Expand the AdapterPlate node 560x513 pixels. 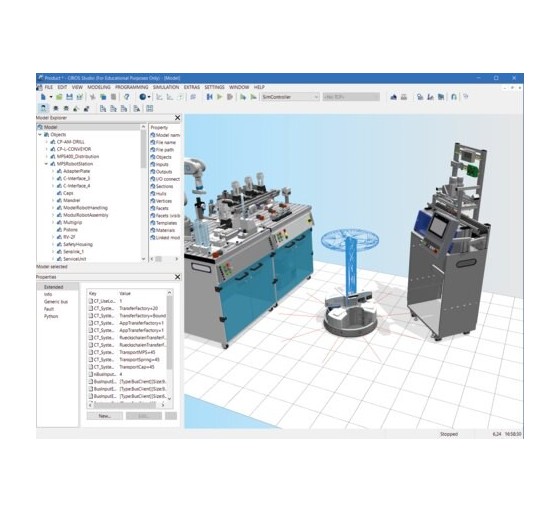53,171
